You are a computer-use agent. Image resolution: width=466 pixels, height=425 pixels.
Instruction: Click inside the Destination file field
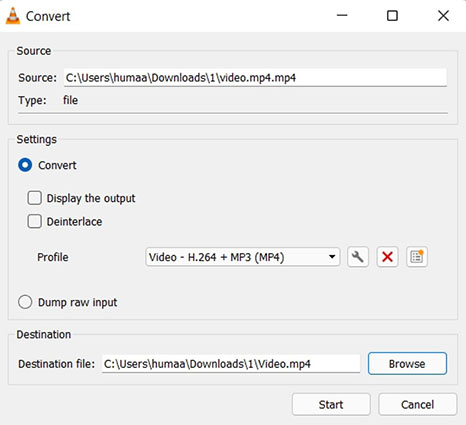(231, 364)
